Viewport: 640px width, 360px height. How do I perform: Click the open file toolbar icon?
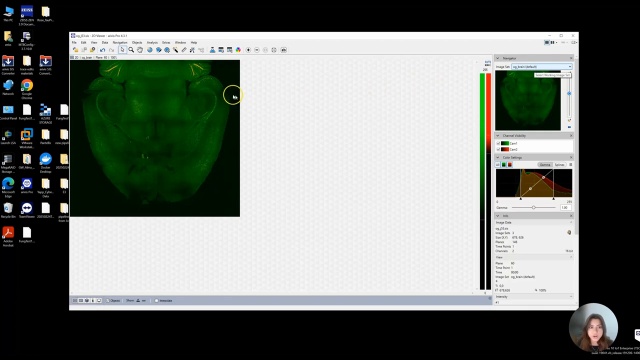click(x=76, y=50)
